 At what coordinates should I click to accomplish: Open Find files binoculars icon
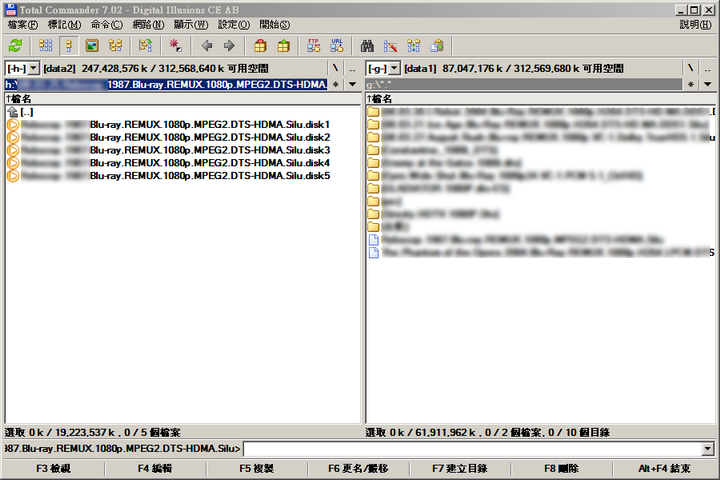pyautogui.click(x=367, y=45)
